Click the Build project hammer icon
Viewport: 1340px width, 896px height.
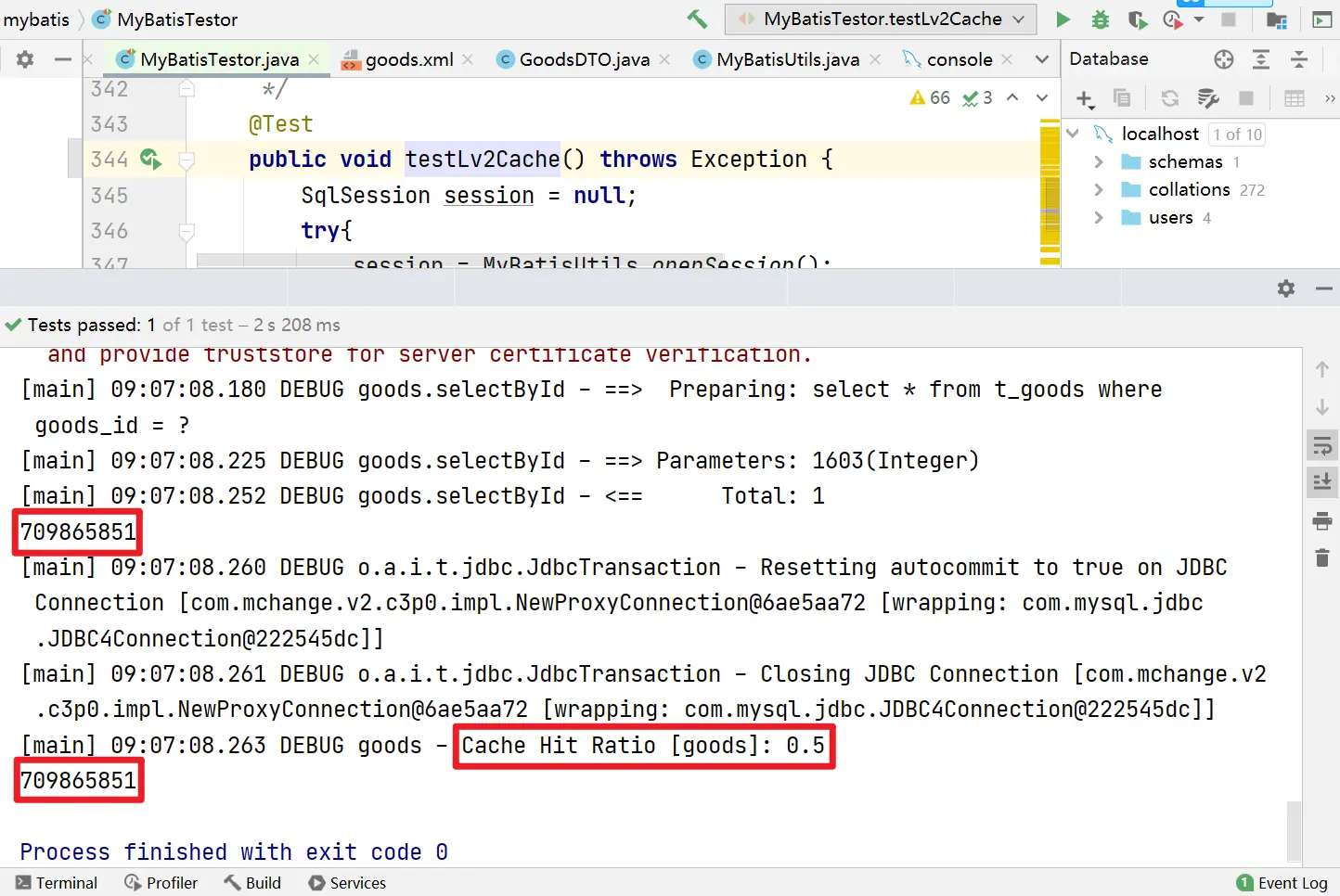point(697,19)
